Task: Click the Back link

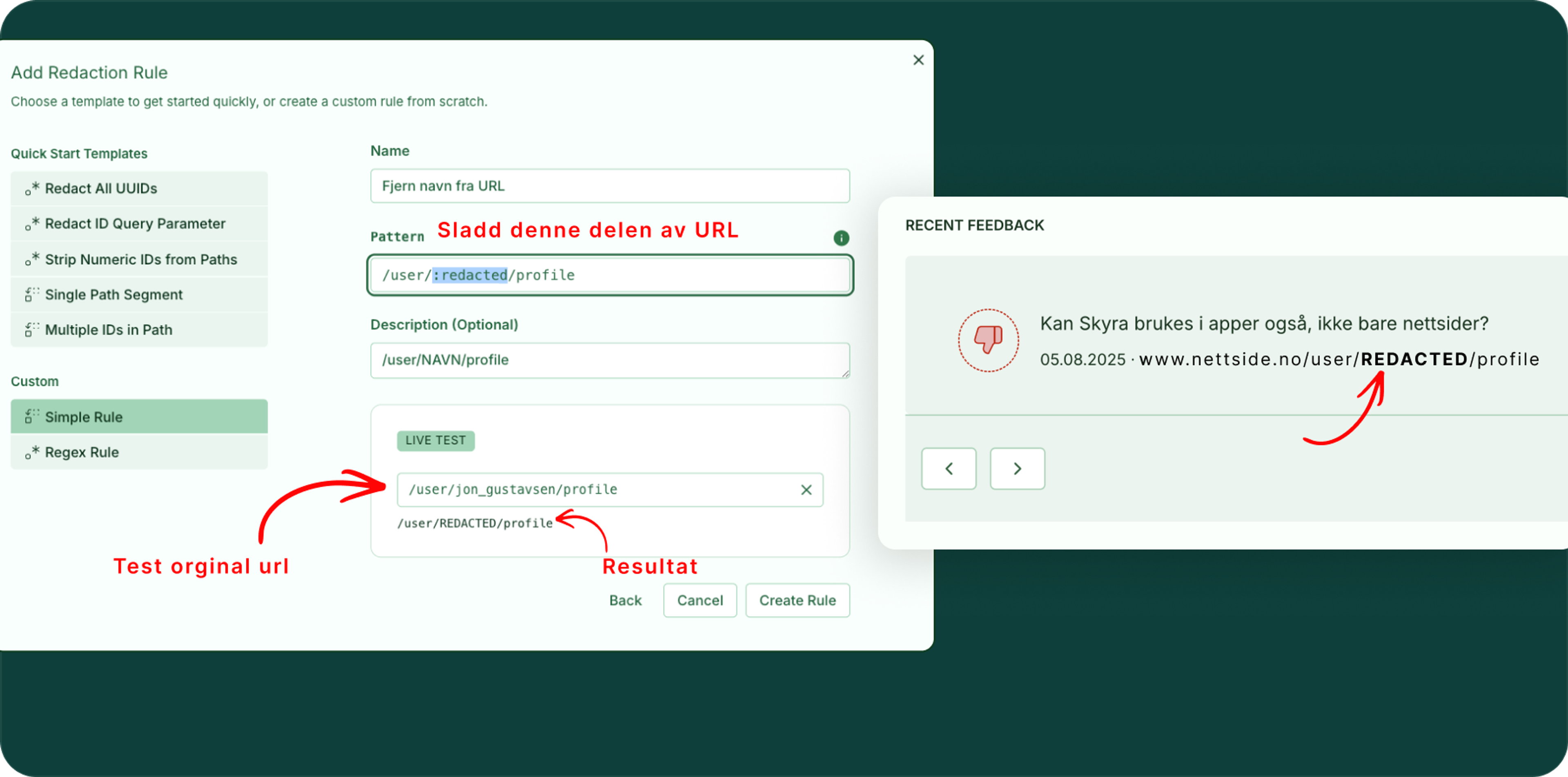Action: (x=625, y=601)
